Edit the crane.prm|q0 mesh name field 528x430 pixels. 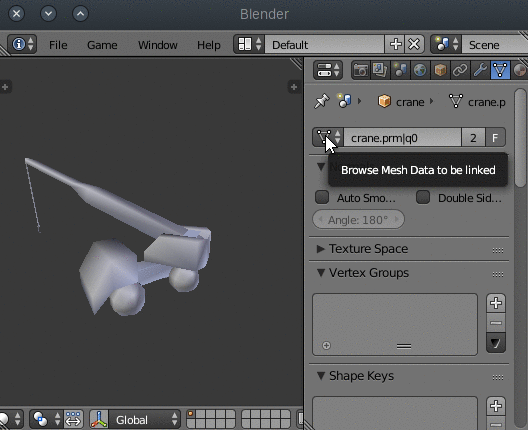coord(402,137)
